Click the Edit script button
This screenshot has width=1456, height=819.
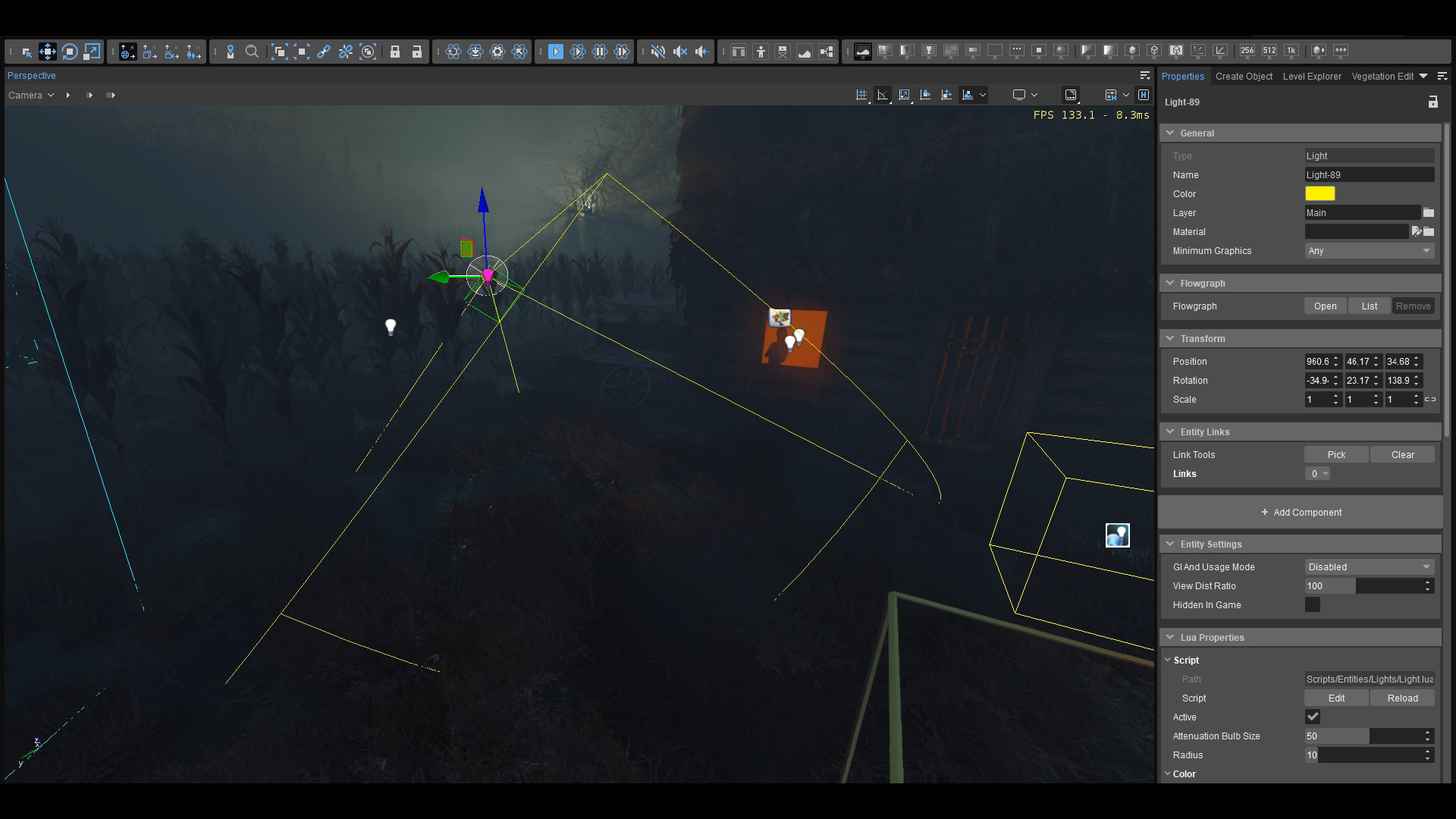[x=1336, y=697]
